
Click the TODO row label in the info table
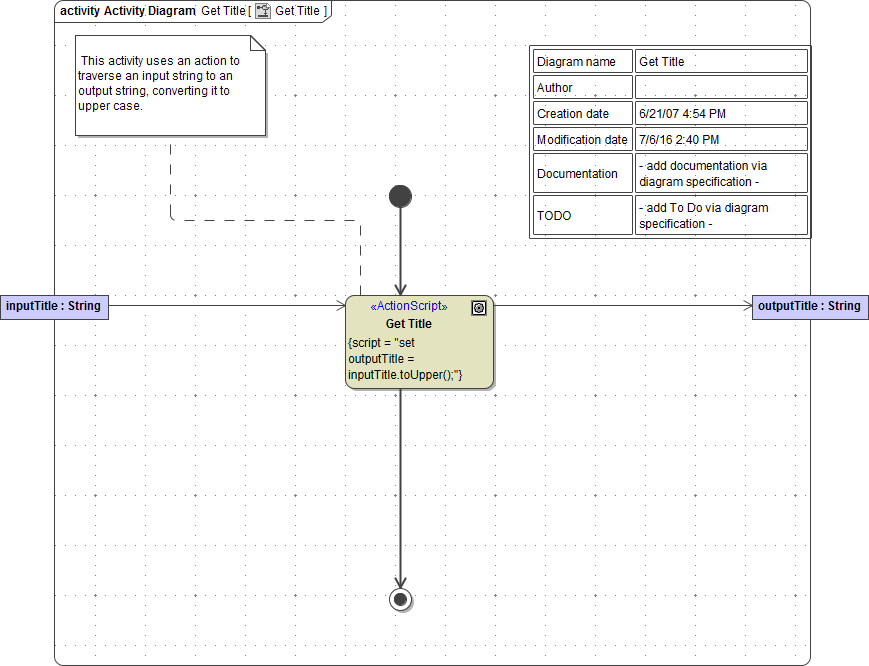(555, 215)
